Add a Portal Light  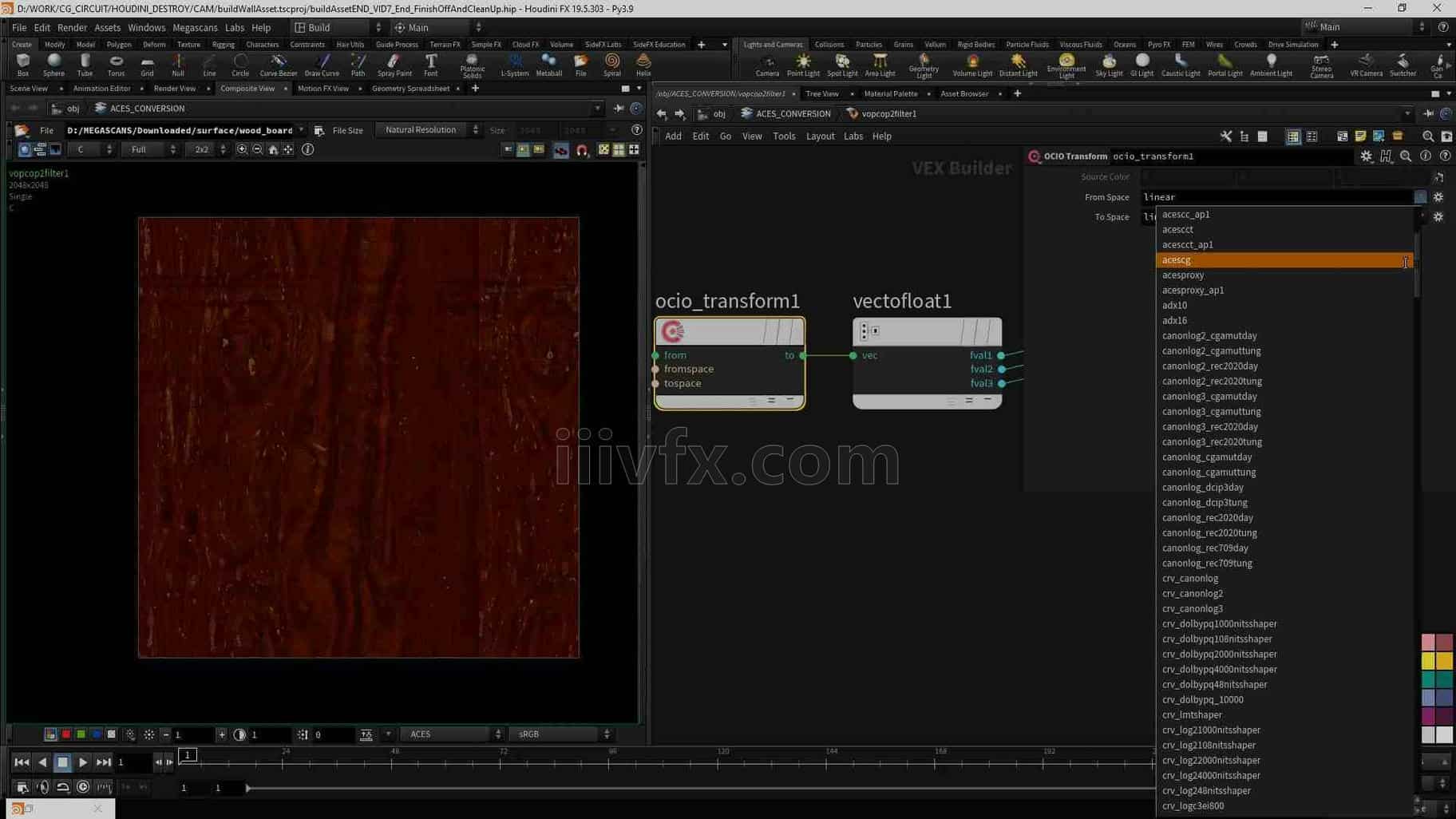pos(1225,65)
